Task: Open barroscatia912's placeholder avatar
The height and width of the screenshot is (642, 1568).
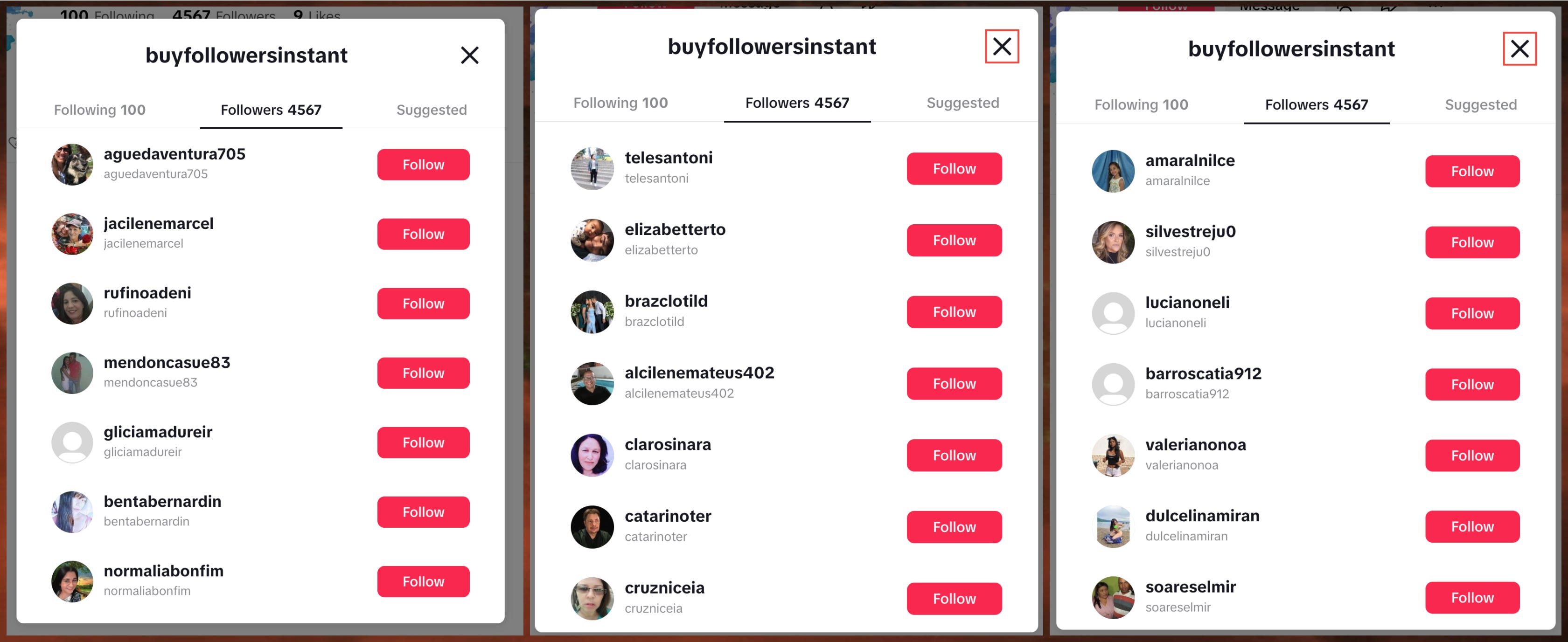Action: [1113, 385]
